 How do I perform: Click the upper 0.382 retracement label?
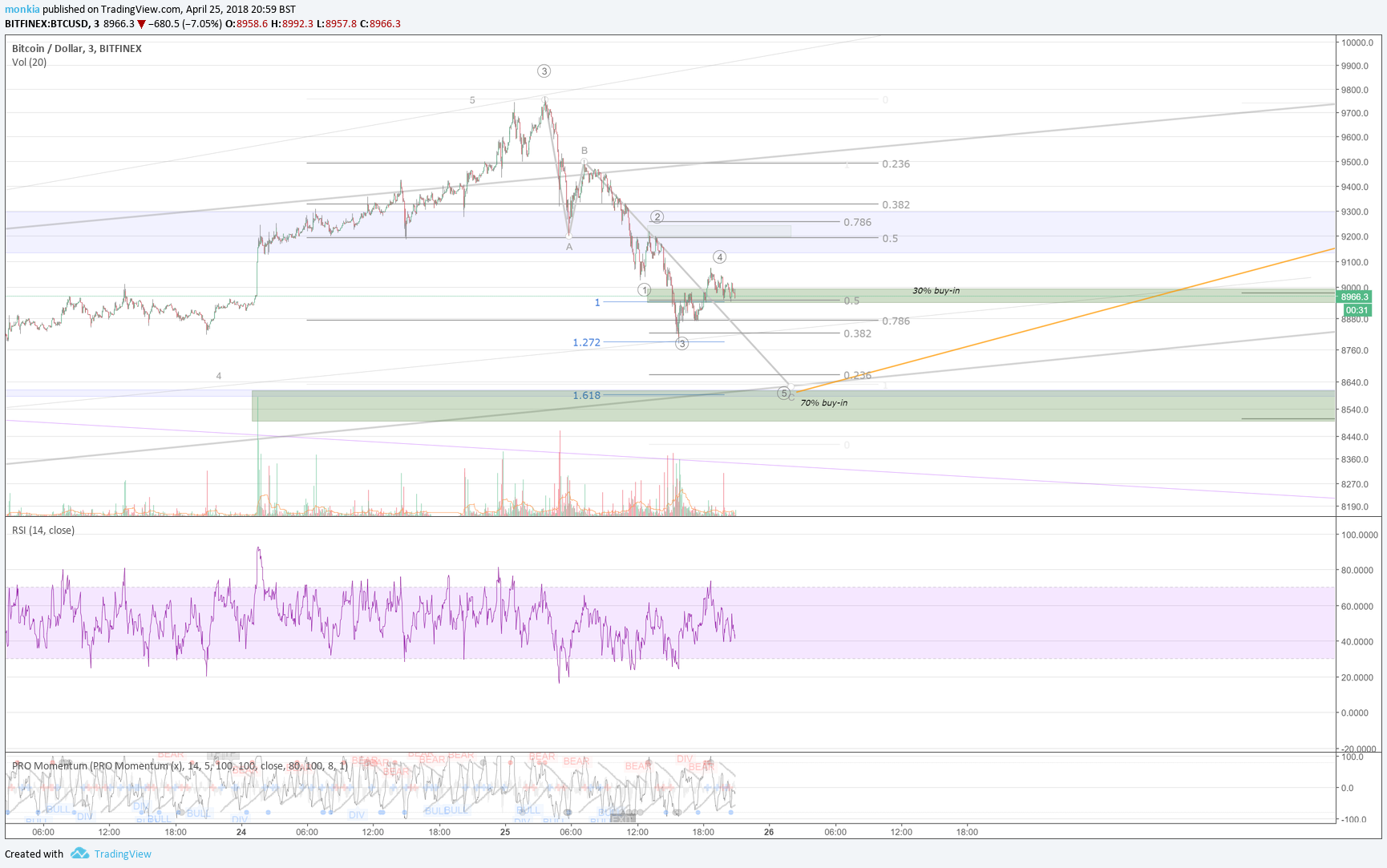click(896, 205)
